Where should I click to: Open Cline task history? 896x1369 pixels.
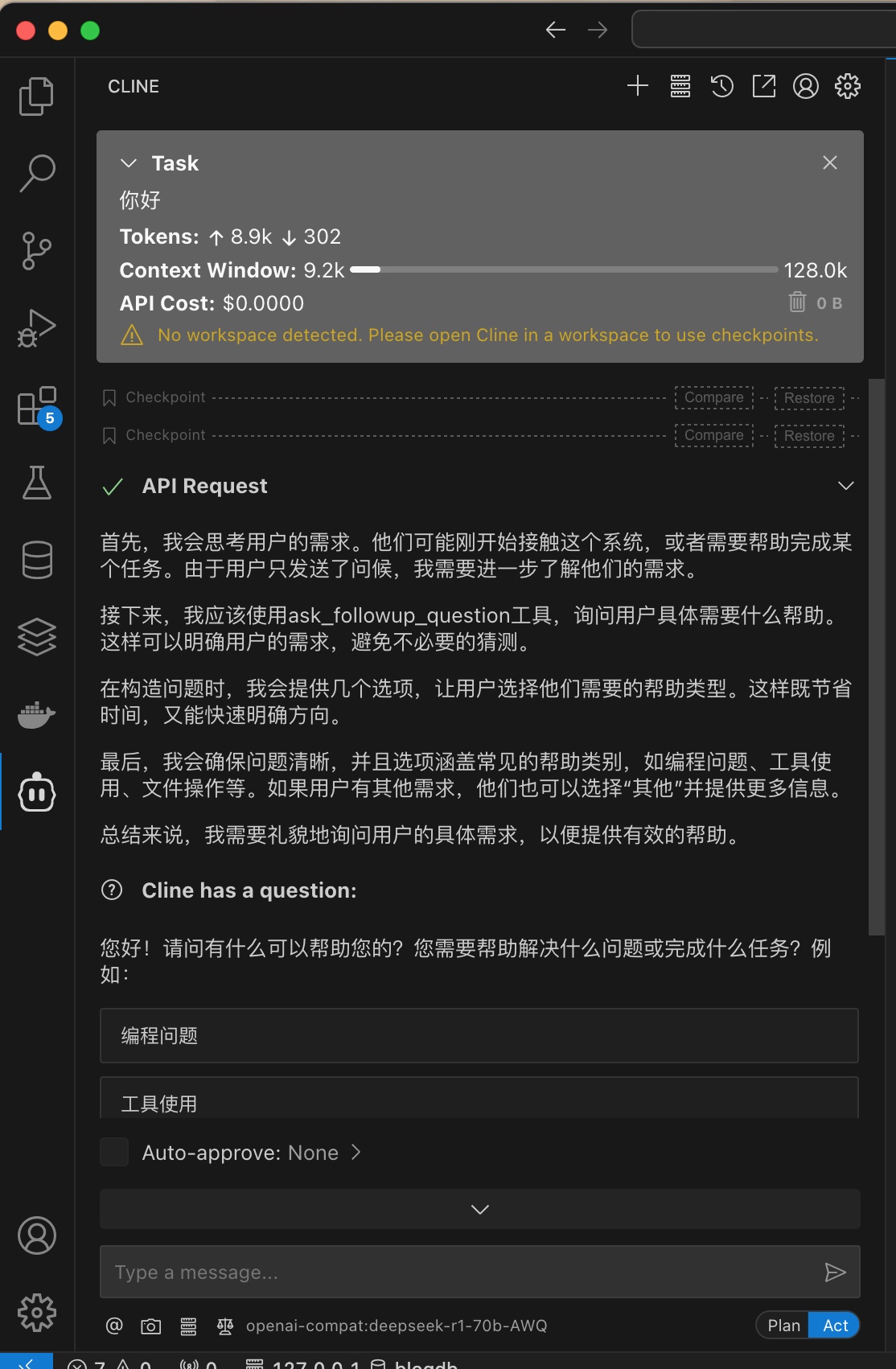[x=722, y=86]
